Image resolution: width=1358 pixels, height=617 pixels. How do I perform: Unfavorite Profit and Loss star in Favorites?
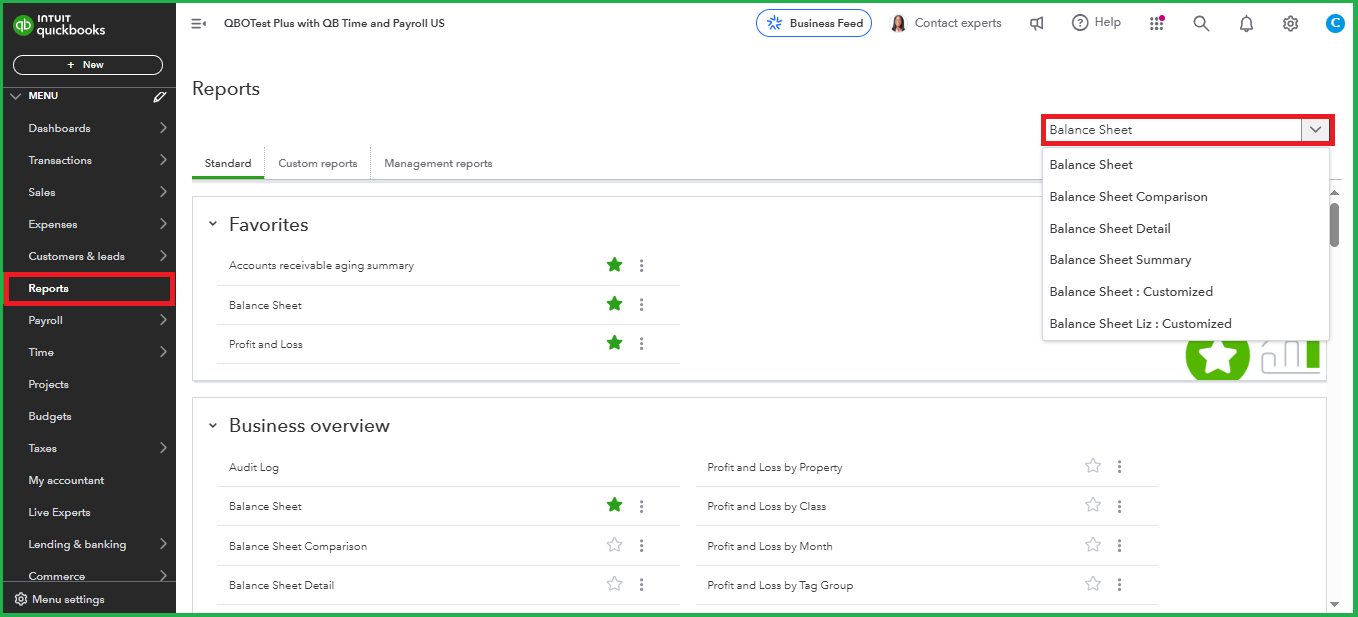[x=615, y=343]
